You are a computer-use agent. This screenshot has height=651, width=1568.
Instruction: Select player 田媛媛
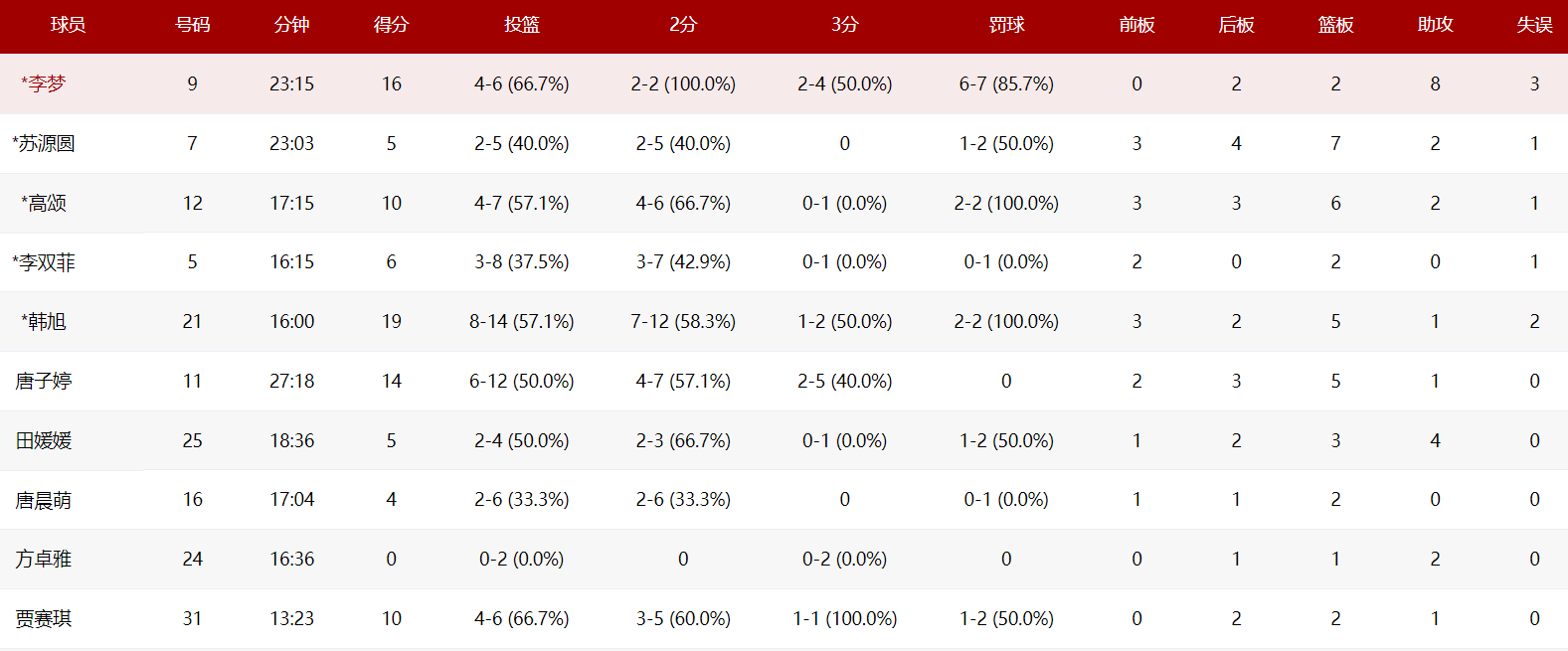coord(44,440)
